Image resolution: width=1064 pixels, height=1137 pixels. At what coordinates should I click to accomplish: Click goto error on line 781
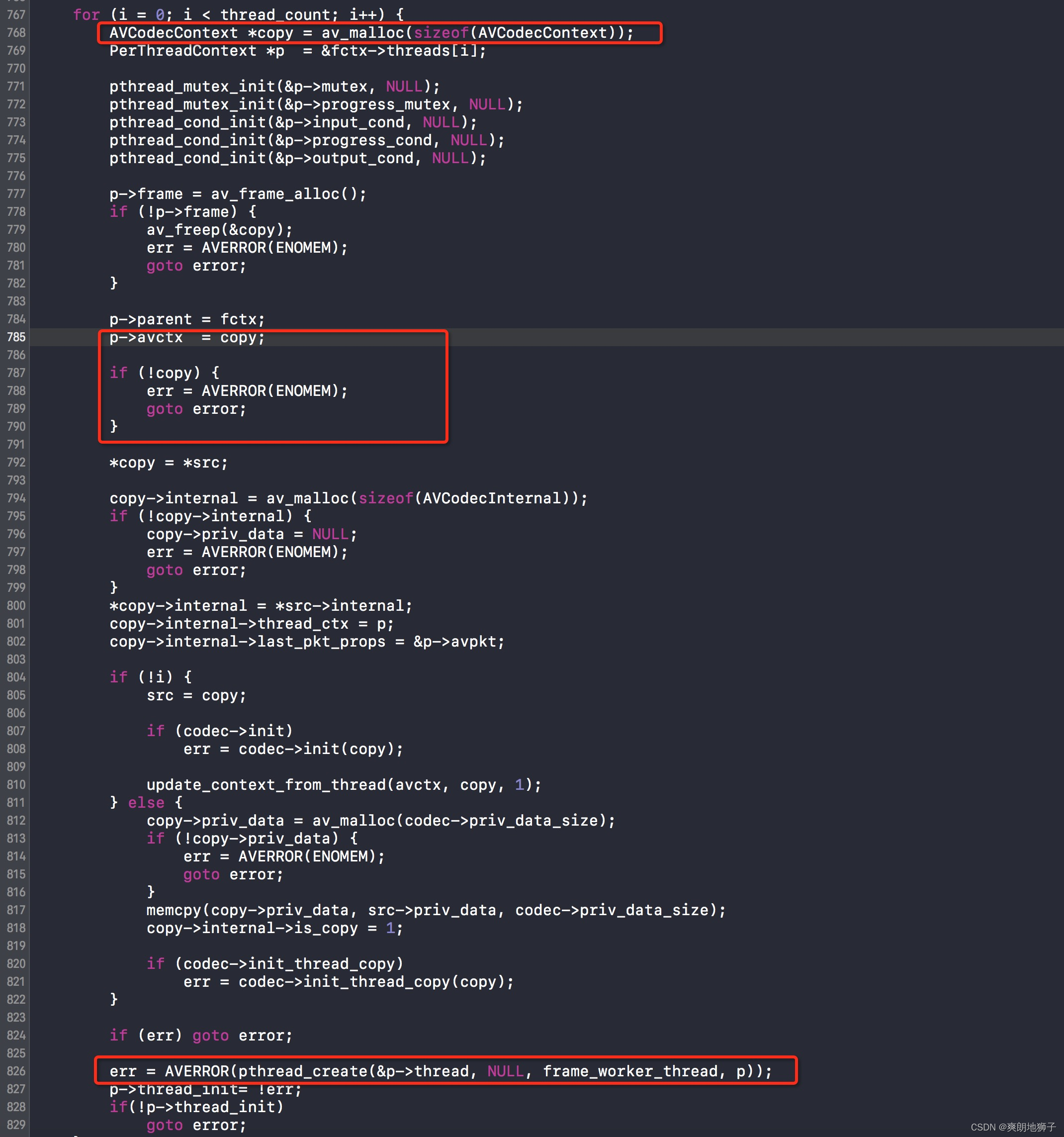pyautogui.click(x=197, y=266)
